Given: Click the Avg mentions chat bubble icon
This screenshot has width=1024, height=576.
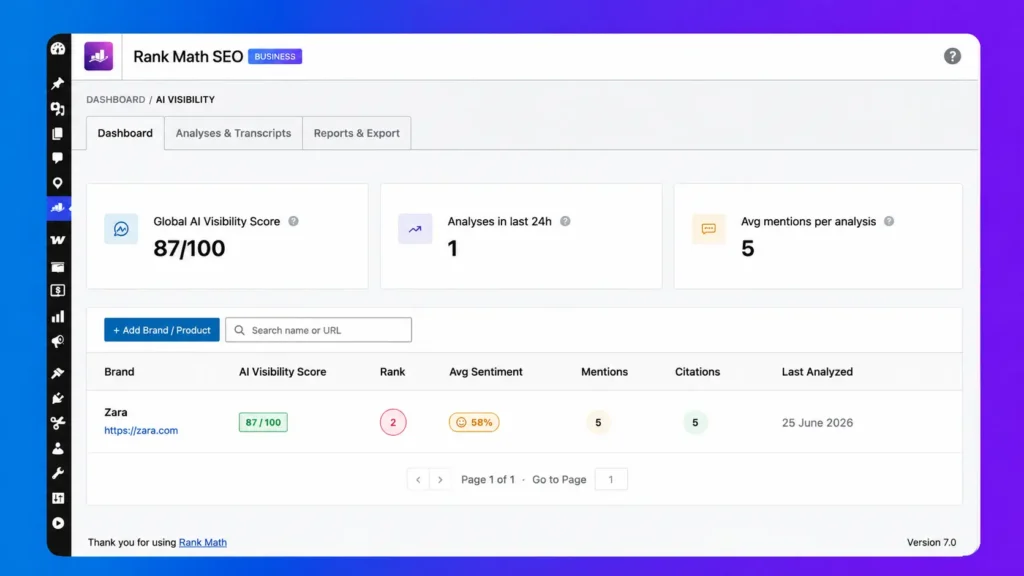Looking at the screenshot, I should pyautogui.click(x=709, y=229).
